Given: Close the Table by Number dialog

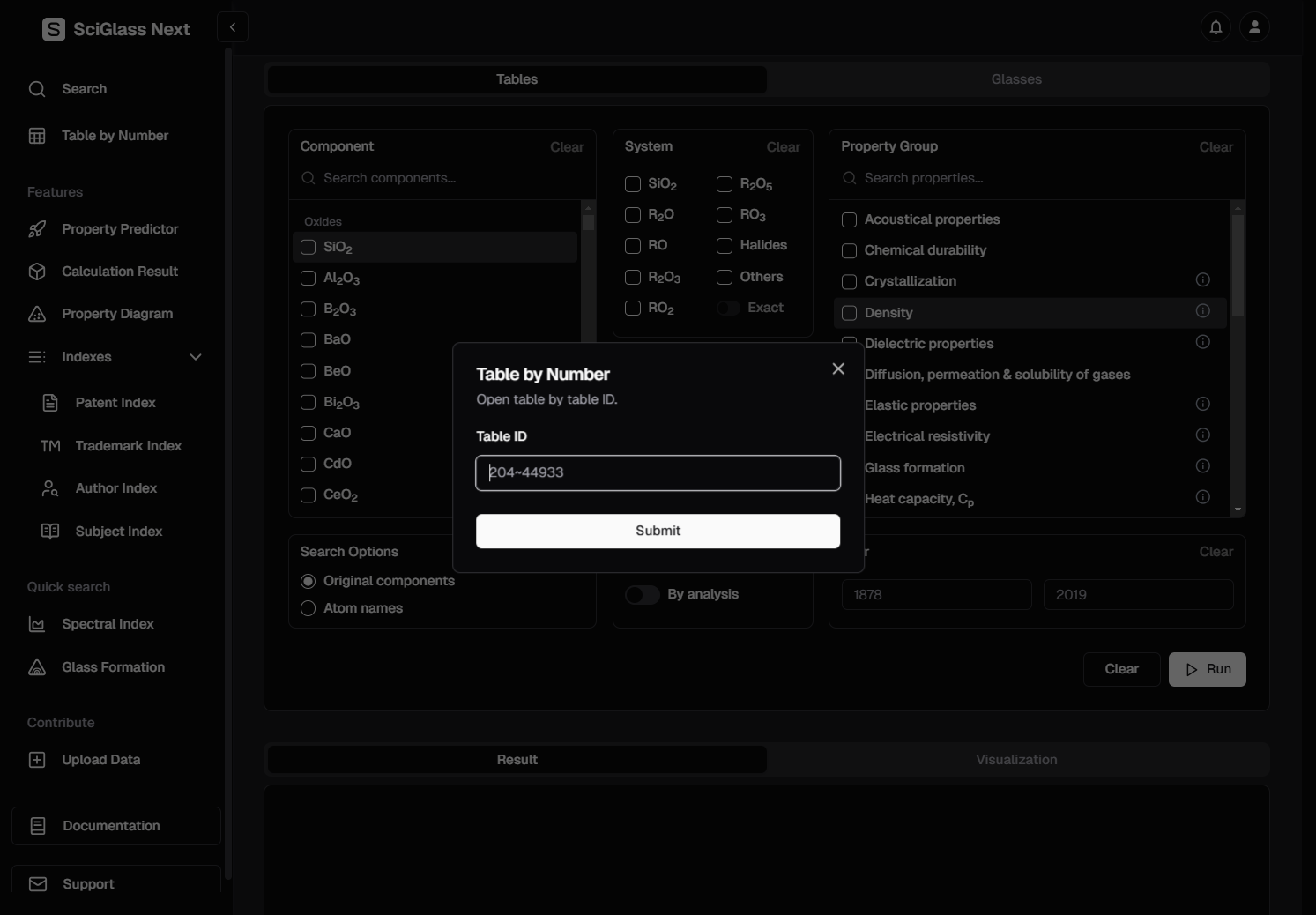Looking at the screenshot, I should (x=838, y=368).
